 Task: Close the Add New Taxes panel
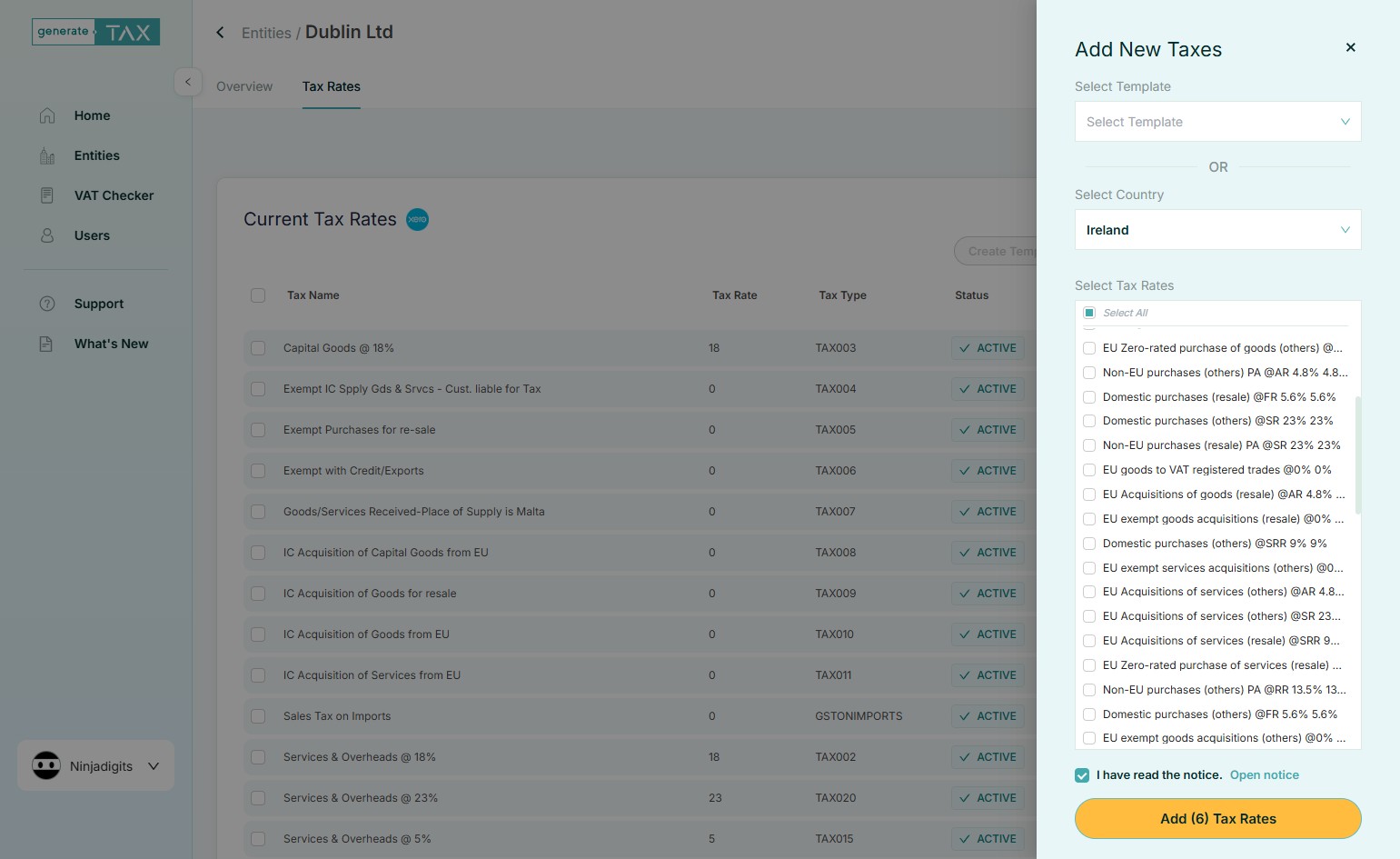click(1351, 47)
